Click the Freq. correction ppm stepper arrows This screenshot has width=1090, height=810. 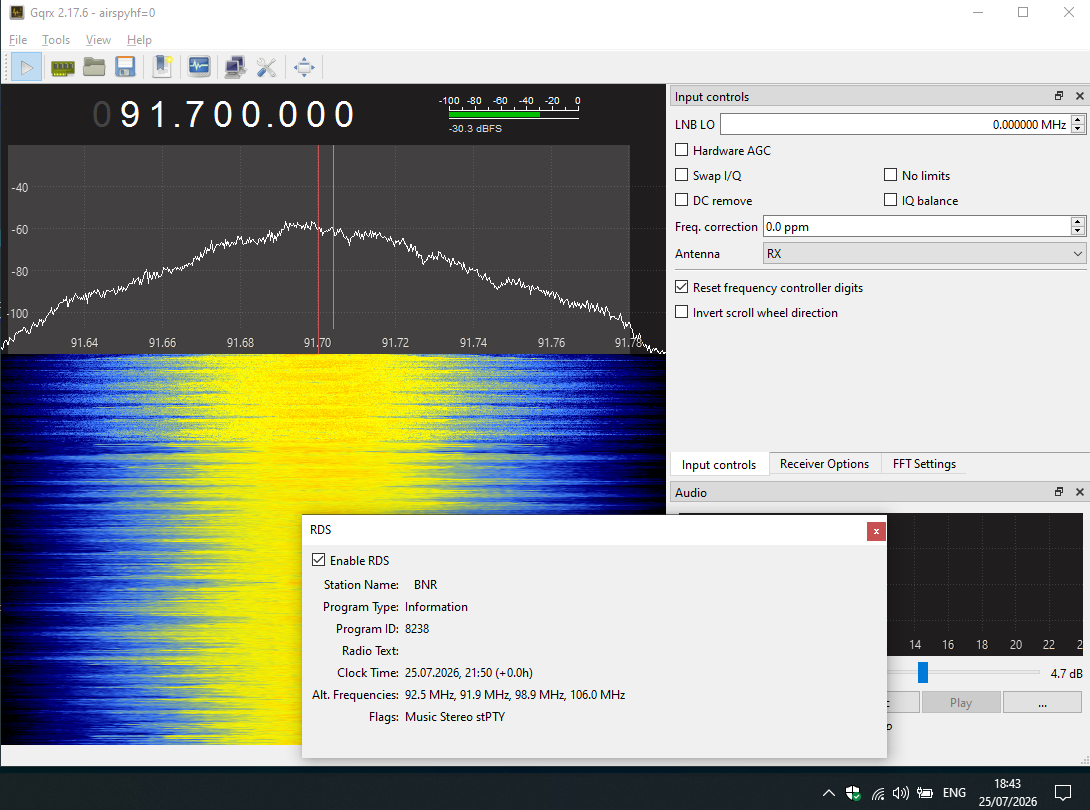[x=1077, y=226]
